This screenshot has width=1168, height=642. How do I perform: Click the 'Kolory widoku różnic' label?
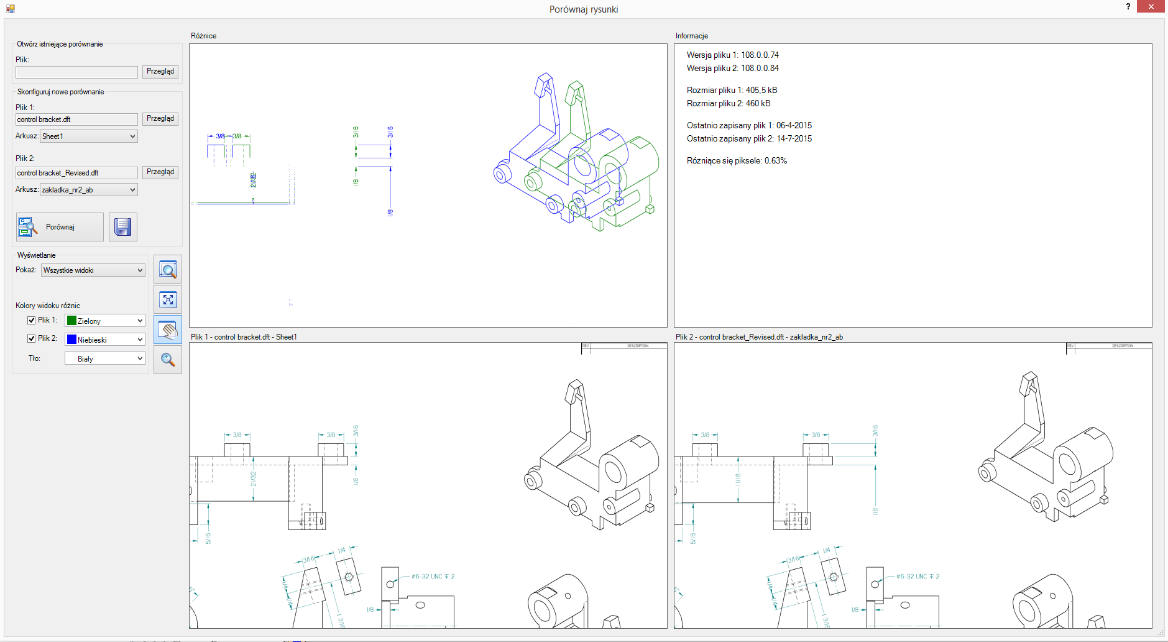click(x=48, y=305)
